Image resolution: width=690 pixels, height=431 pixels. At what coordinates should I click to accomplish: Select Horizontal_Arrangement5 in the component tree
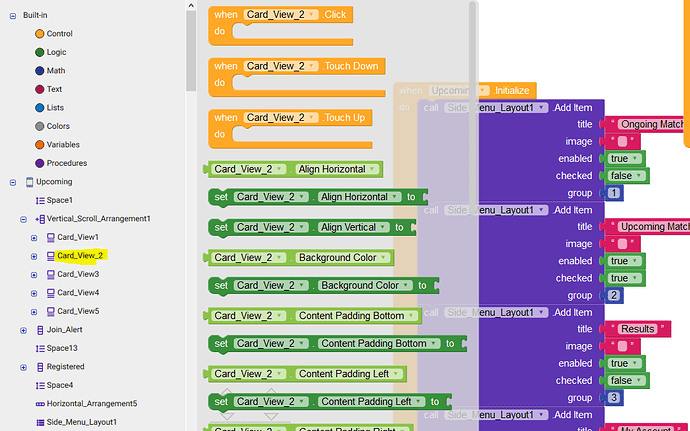click(x=91, y=404)
